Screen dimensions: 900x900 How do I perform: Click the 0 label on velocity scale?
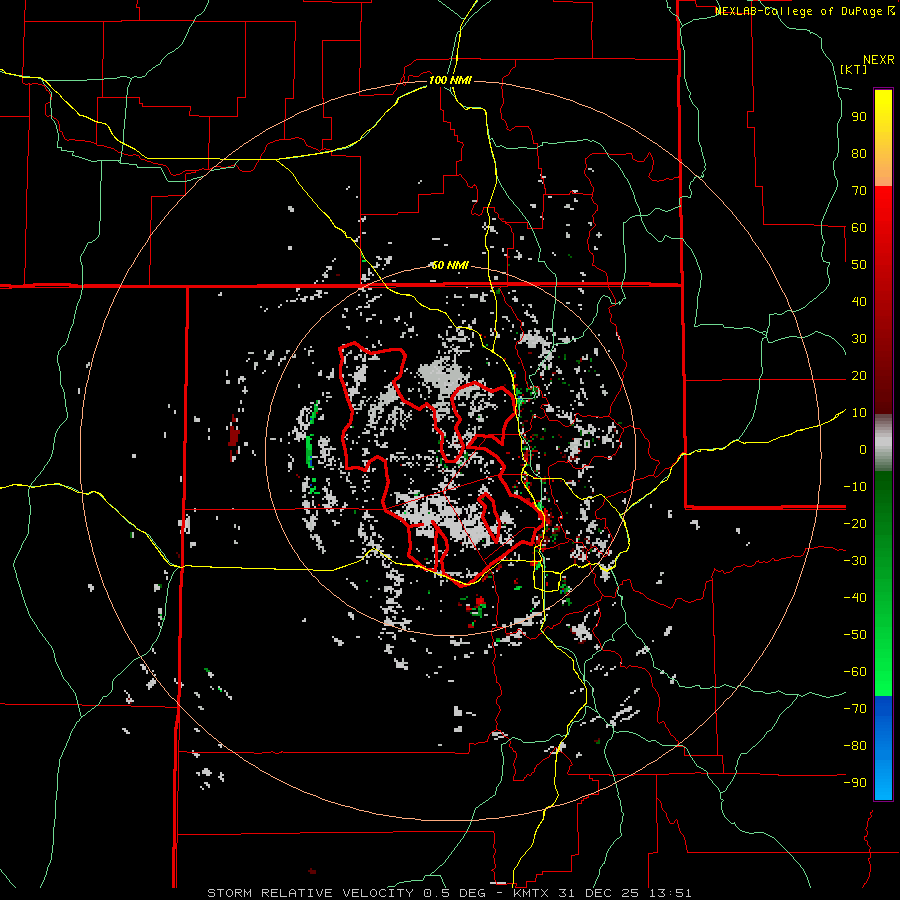tap(862, 449)
